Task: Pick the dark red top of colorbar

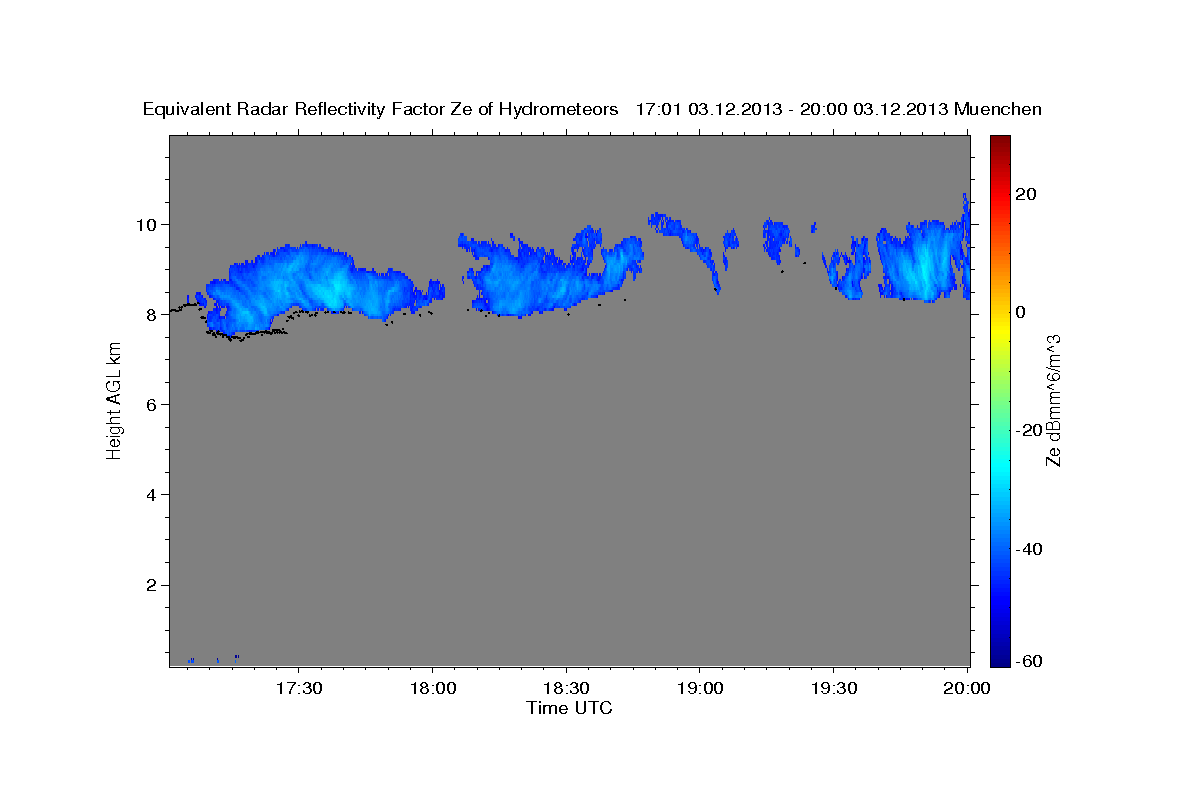Action: [x=1002, y=141]
